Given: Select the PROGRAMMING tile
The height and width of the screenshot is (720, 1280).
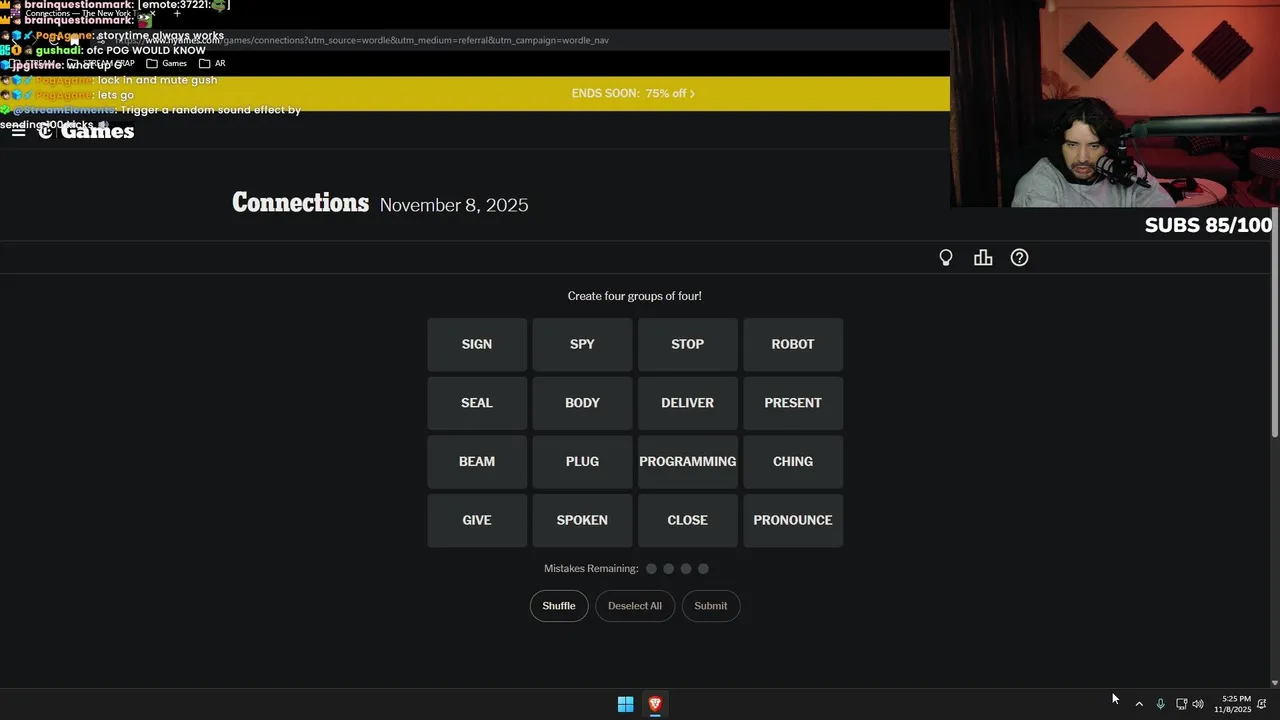Looking at the screenshot, I should (x=688, y=462).
